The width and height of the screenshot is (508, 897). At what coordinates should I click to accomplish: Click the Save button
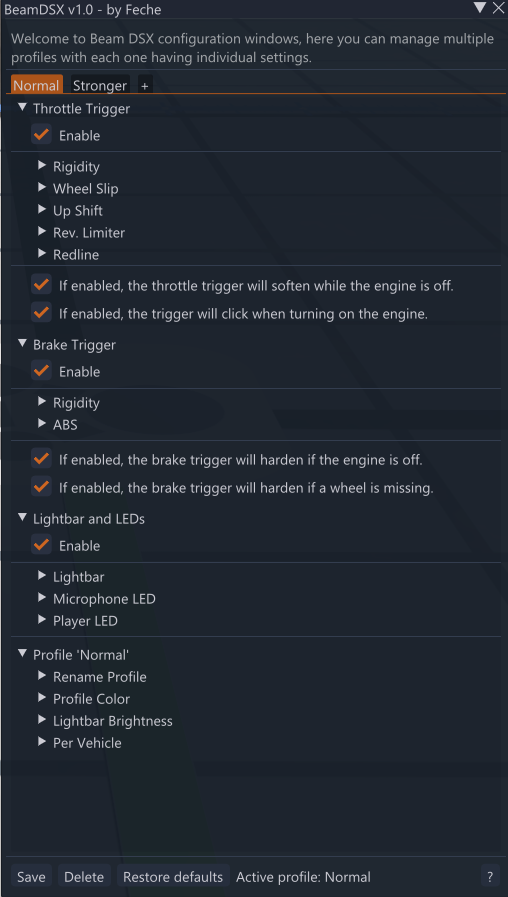pyautogui.click(x=31, y=876)
